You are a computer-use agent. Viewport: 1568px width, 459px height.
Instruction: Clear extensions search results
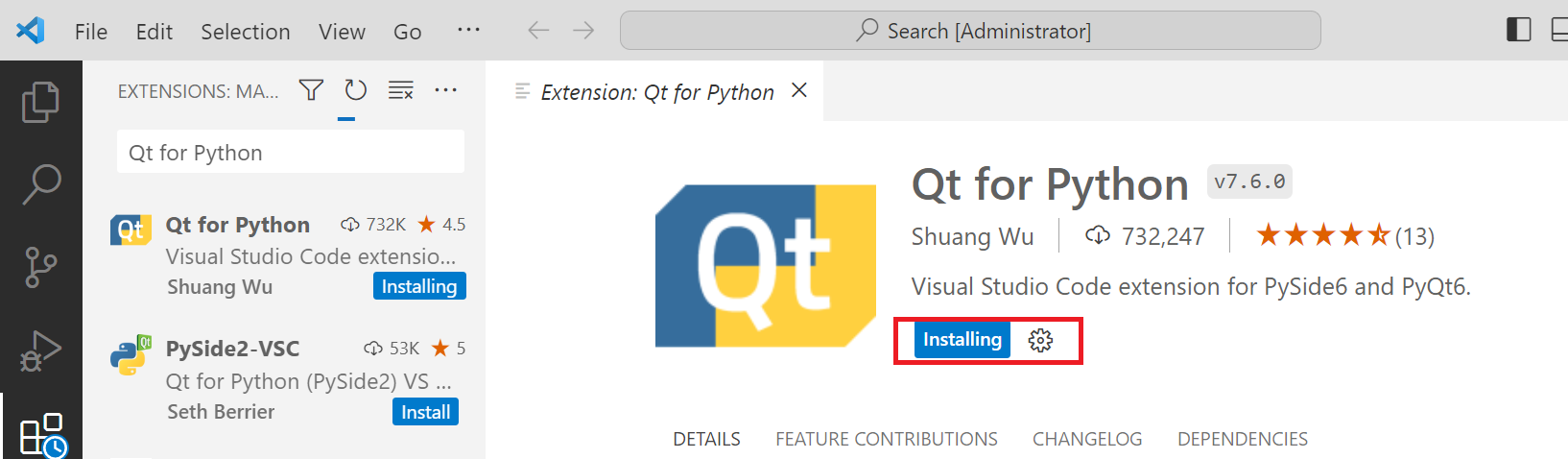(x=400, y=90)
